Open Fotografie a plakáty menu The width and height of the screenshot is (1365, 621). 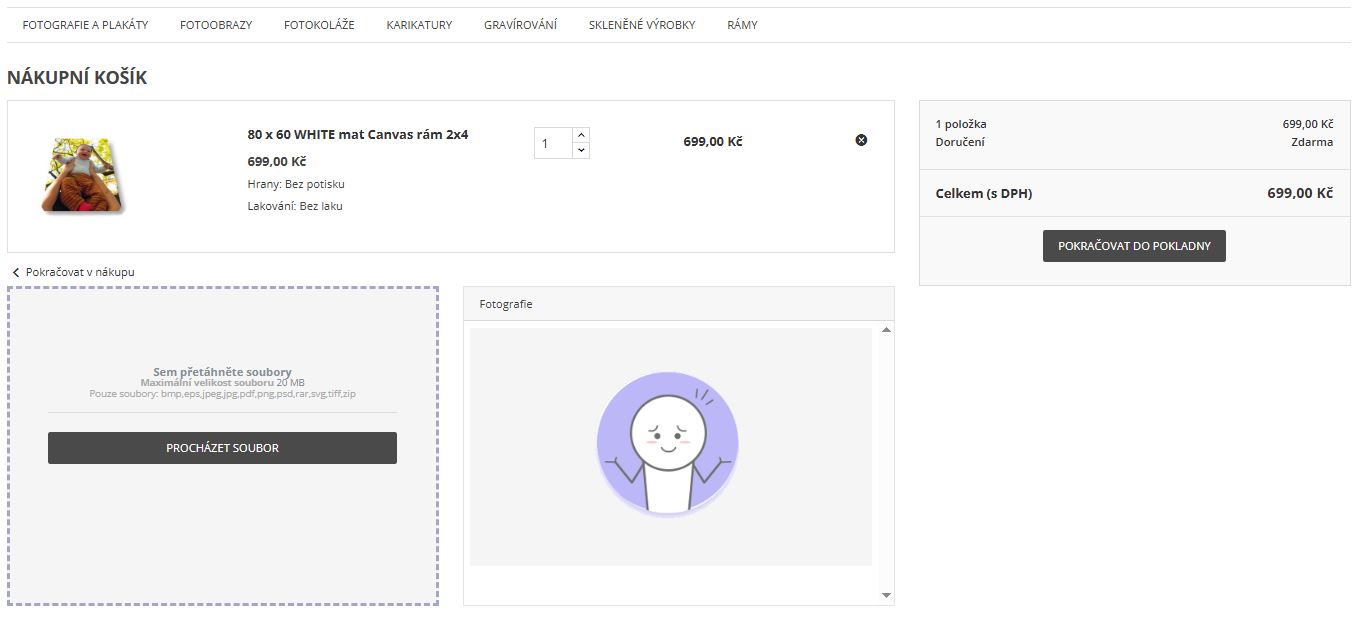pos(85,25)
